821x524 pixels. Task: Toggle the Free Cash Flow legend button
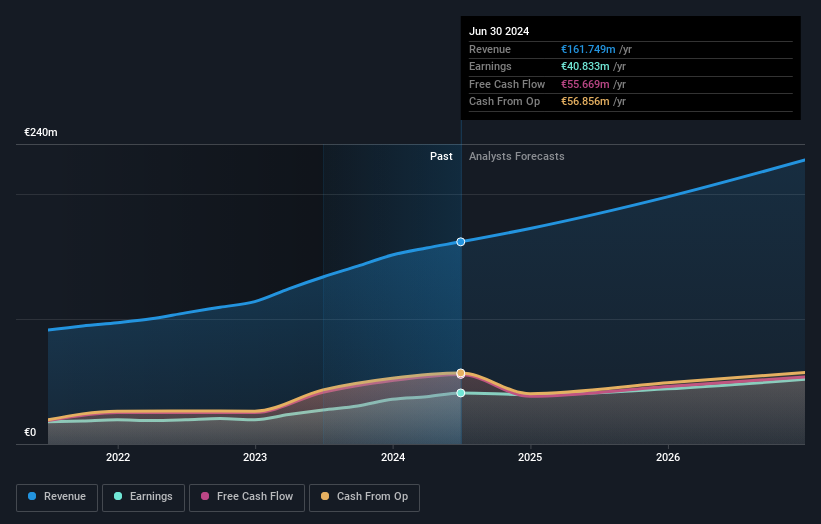pyautogui.click(x=247, y=497)
